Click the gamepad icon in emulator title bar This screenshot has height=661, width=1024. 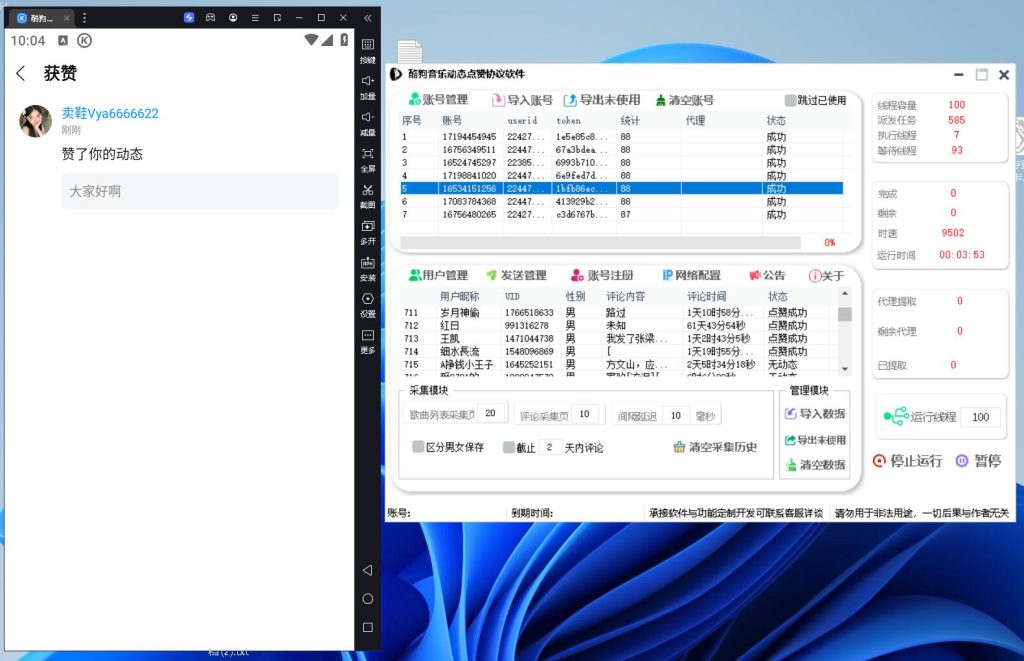coord(211,18)
